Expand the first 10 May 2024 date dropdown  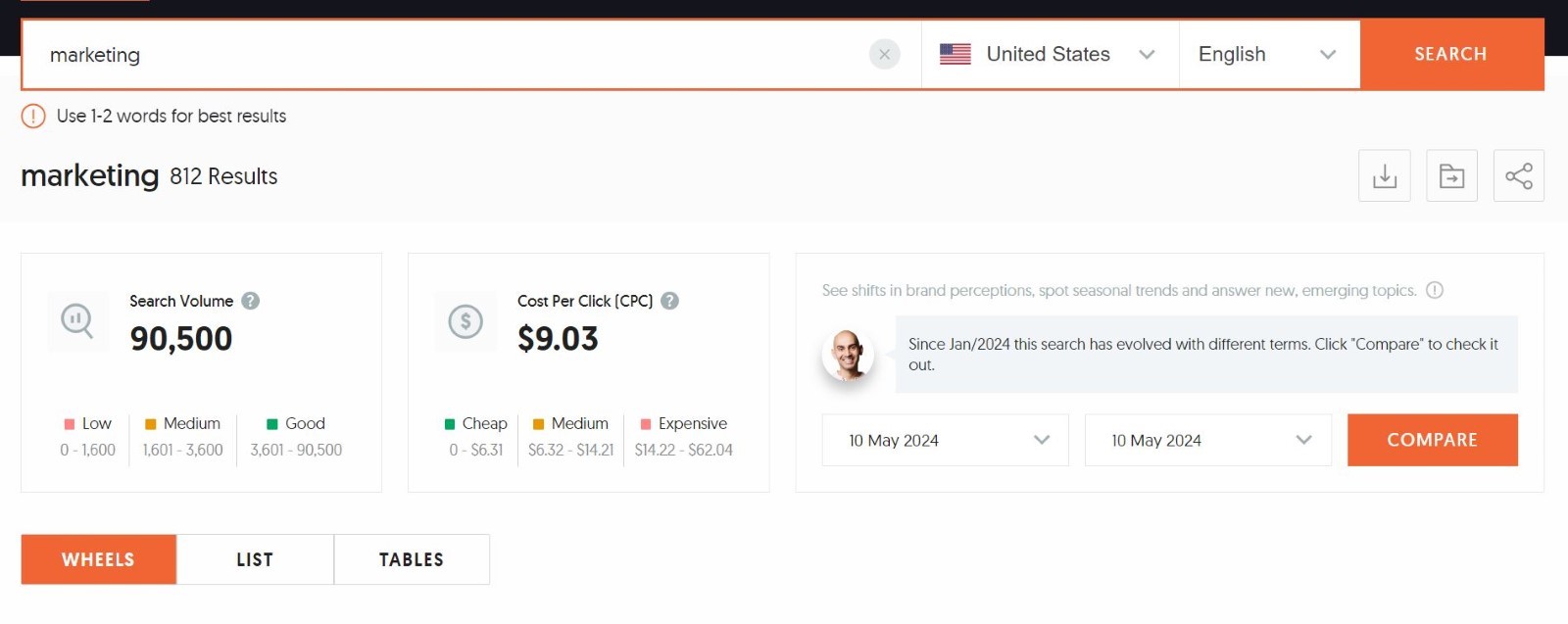coord(945,440)
